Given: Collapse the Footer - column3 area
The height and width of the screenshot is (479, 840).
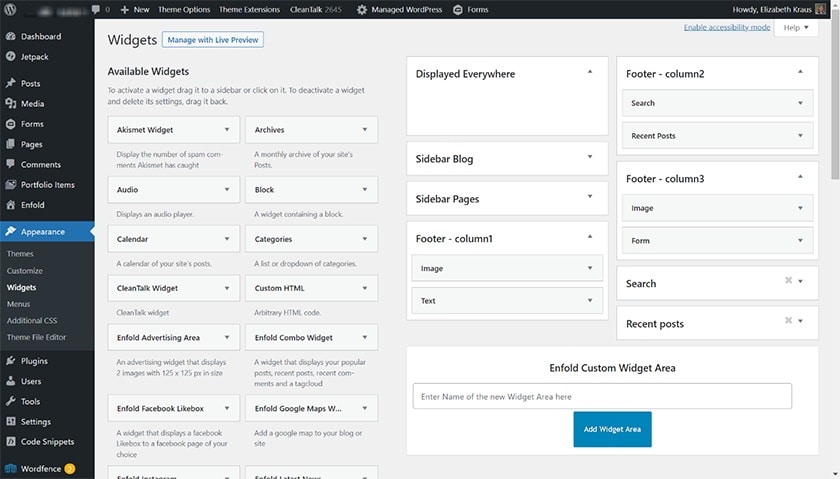Looking at the screenshot, I should pos(800,176).
